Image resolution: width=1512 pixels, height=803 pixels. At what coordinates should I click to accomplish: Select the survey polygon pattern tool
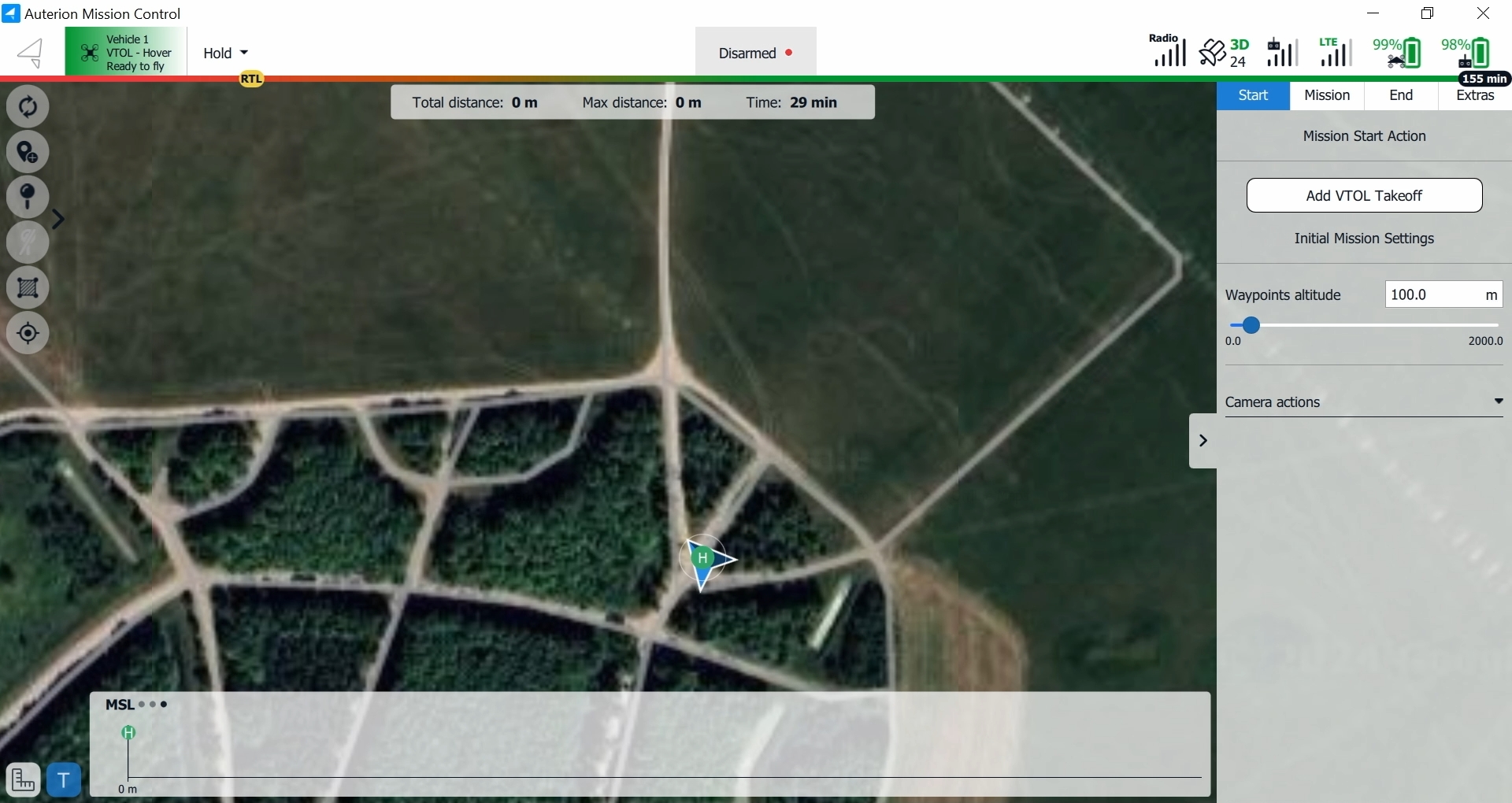(28, 288)
